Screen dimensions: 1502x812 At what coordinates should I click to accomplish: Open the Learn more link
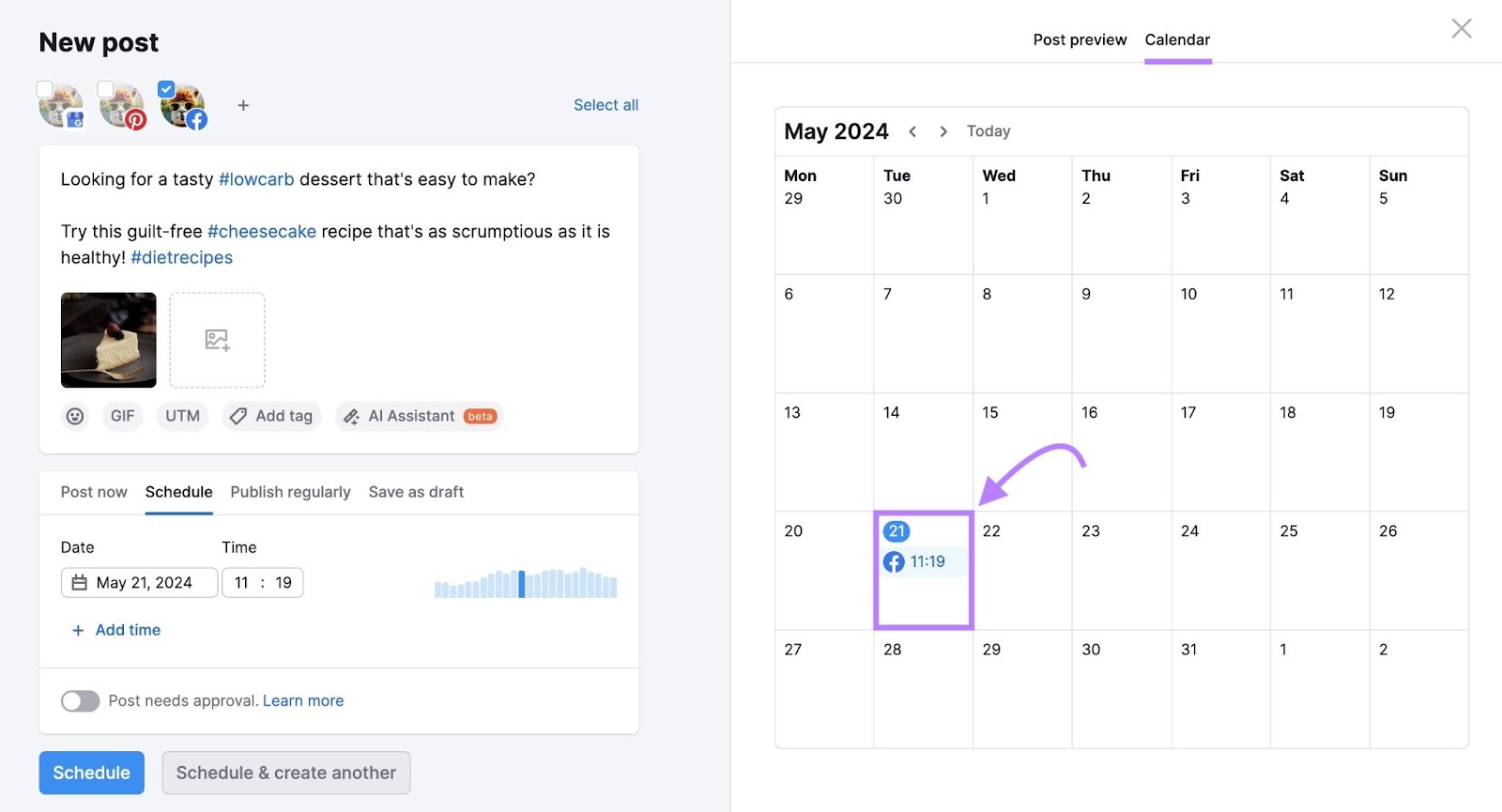302,700
